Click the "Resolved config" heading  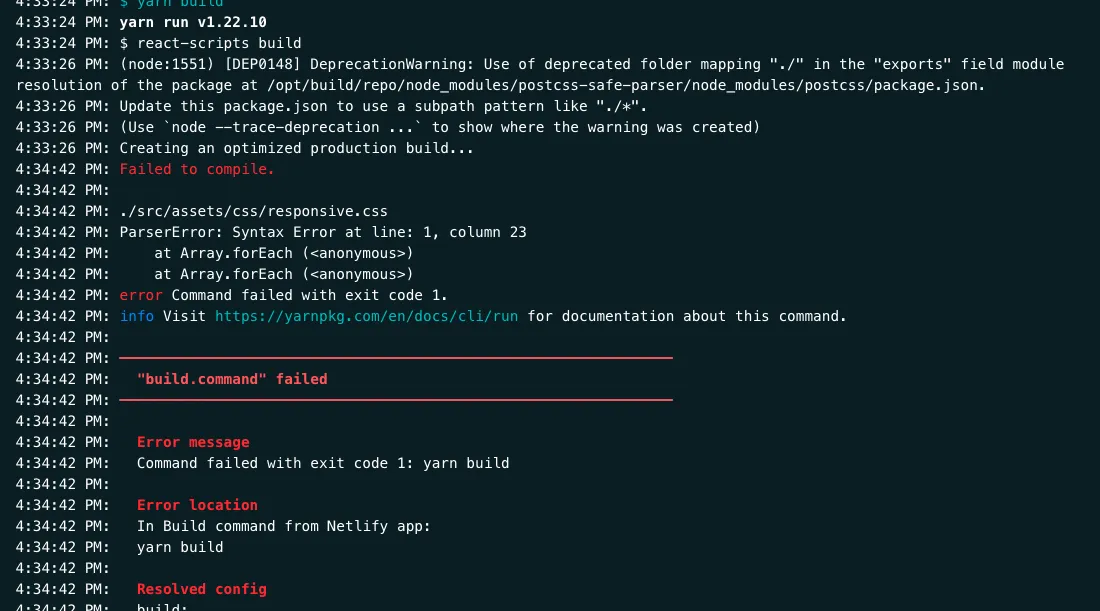pos(202,589)
